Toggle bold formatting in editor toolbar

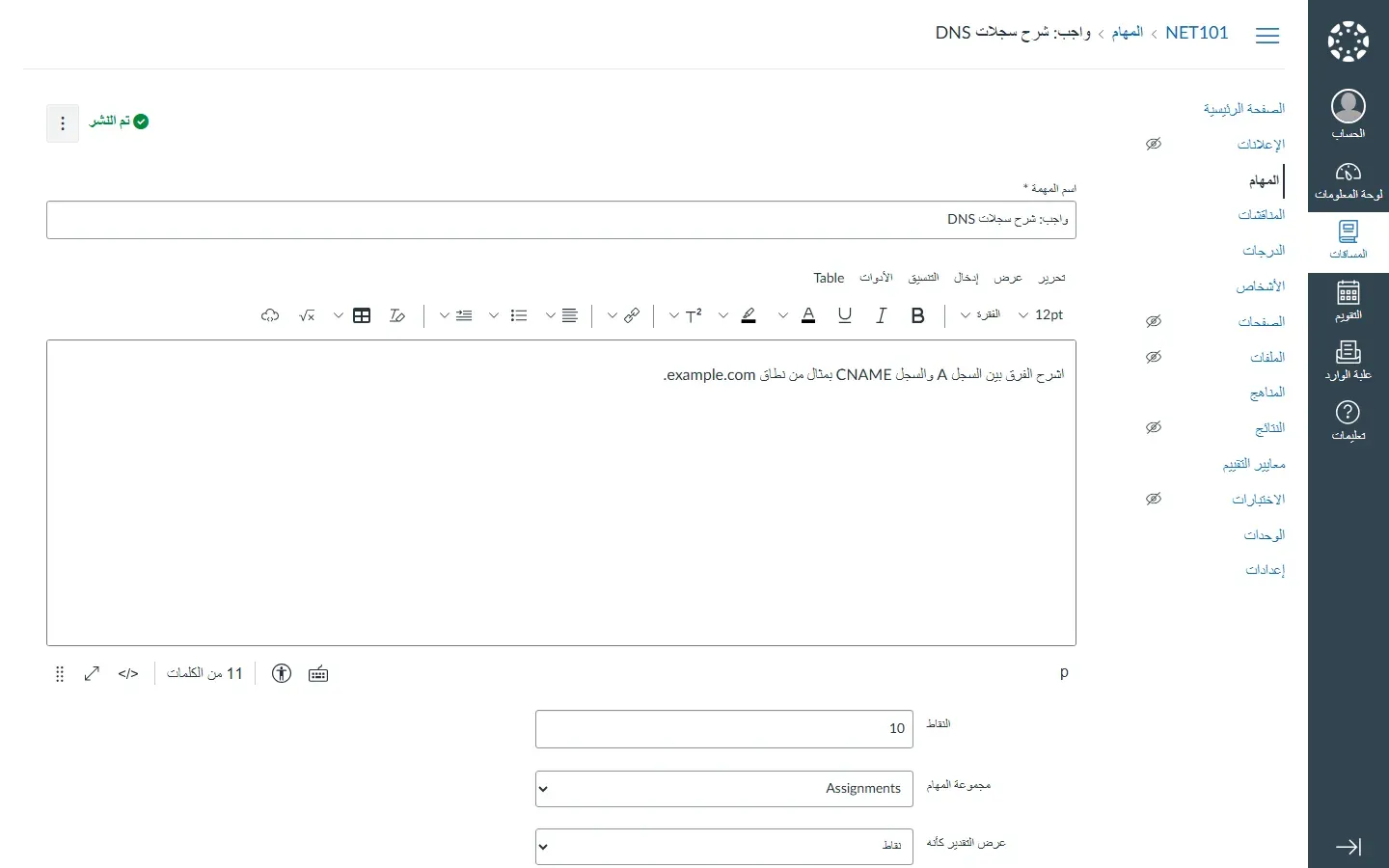(x=917, y=315)
